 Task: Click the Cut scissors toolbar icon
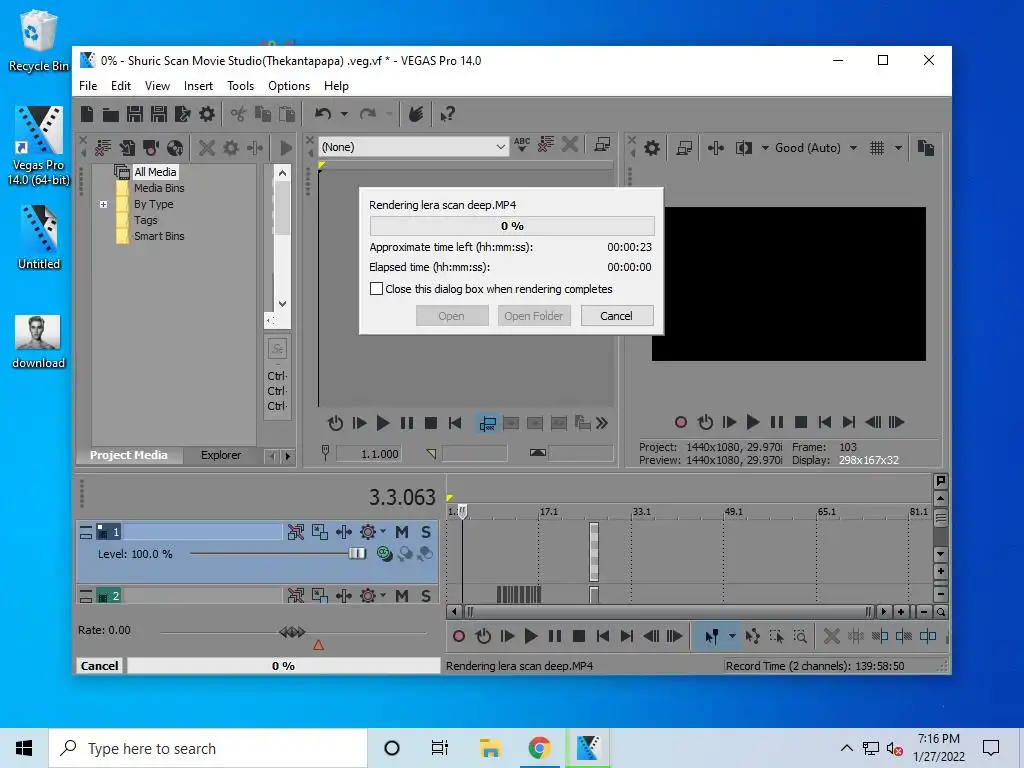238,114
